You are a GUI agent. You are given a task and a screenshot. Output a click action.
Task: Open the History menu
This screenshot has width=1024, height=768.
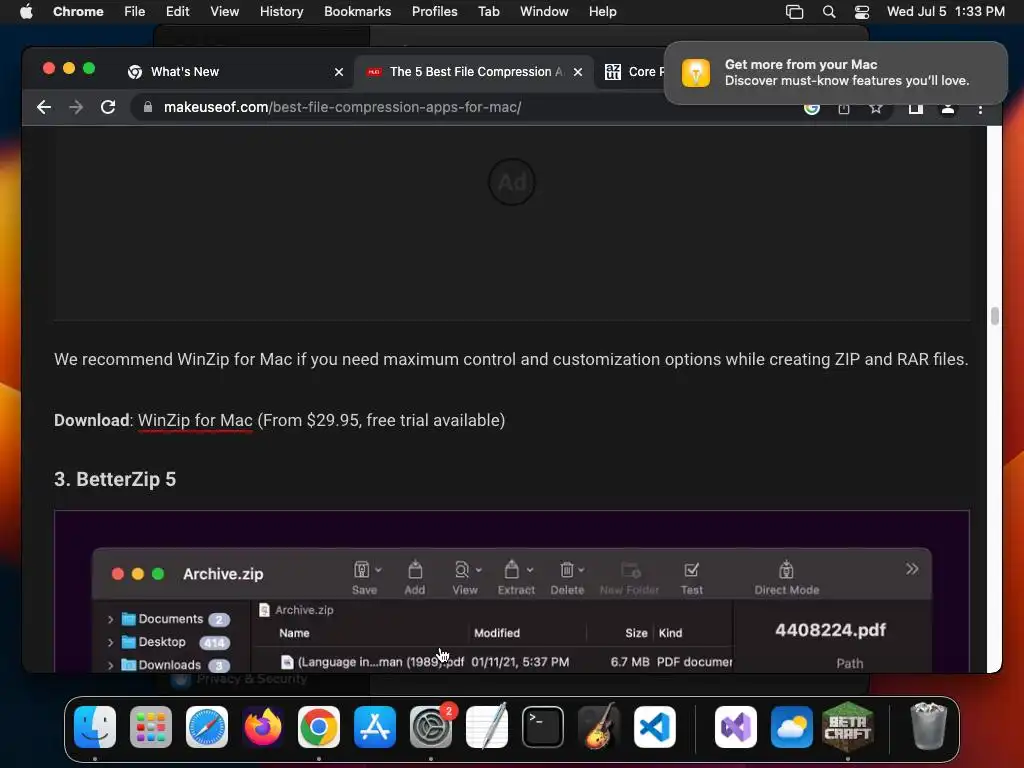point(281,12)
